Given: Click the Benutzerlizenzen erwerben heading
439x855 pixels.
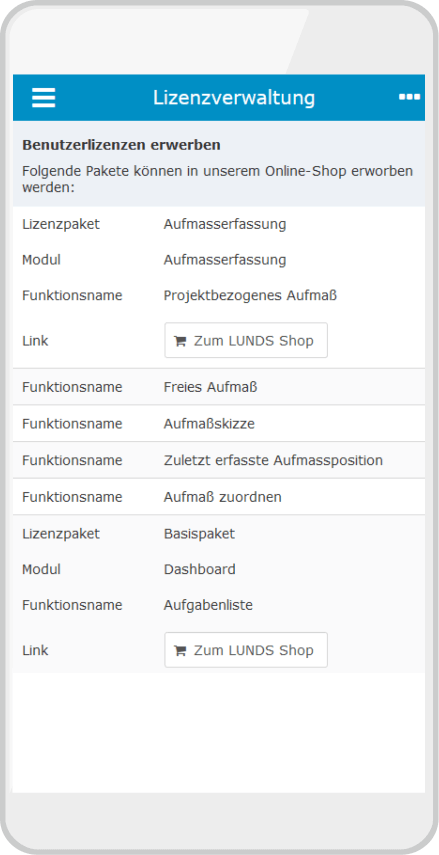Looking at the screenshot, I should click(x=121, y=146).
